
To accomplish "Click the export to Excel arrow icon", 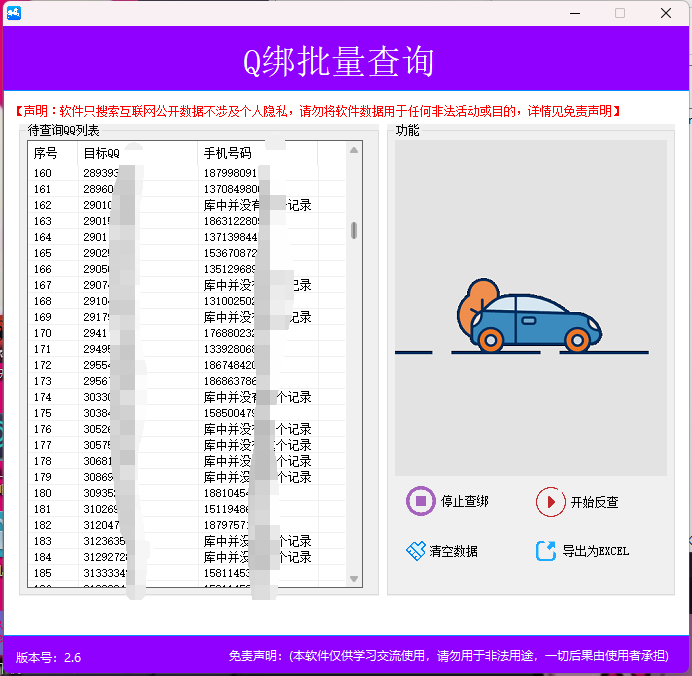I will click(546, 551).
